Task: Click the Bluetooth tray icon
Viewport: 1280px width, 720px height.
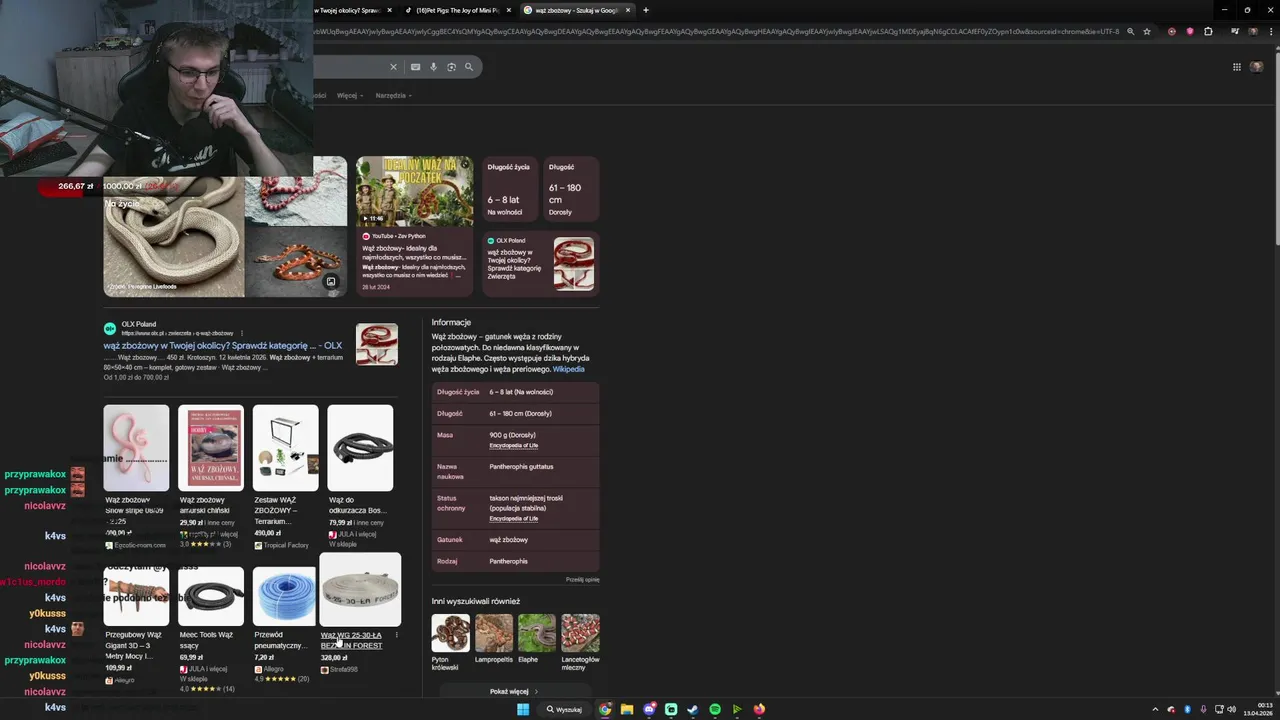Action: [1187, 709]
